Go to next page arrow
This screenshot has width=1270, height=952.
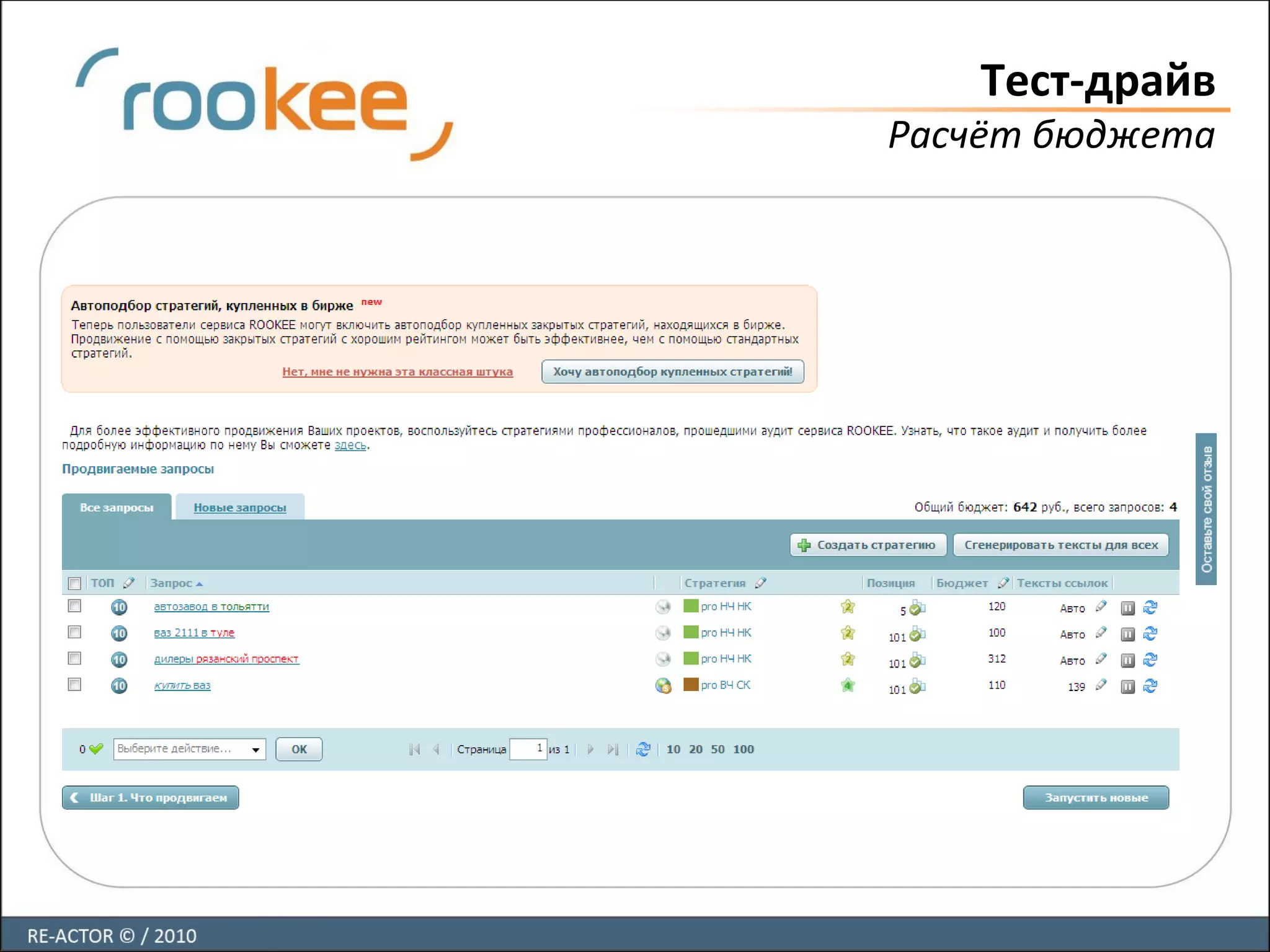(x=590, y=749)
